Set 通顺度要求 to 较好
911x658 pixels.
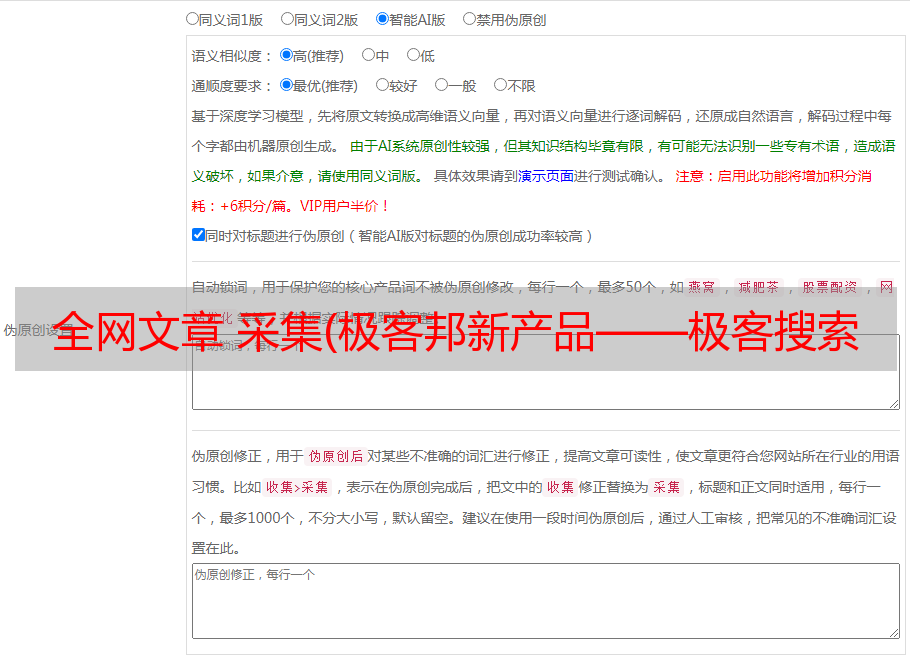click(x=382, y=85)
